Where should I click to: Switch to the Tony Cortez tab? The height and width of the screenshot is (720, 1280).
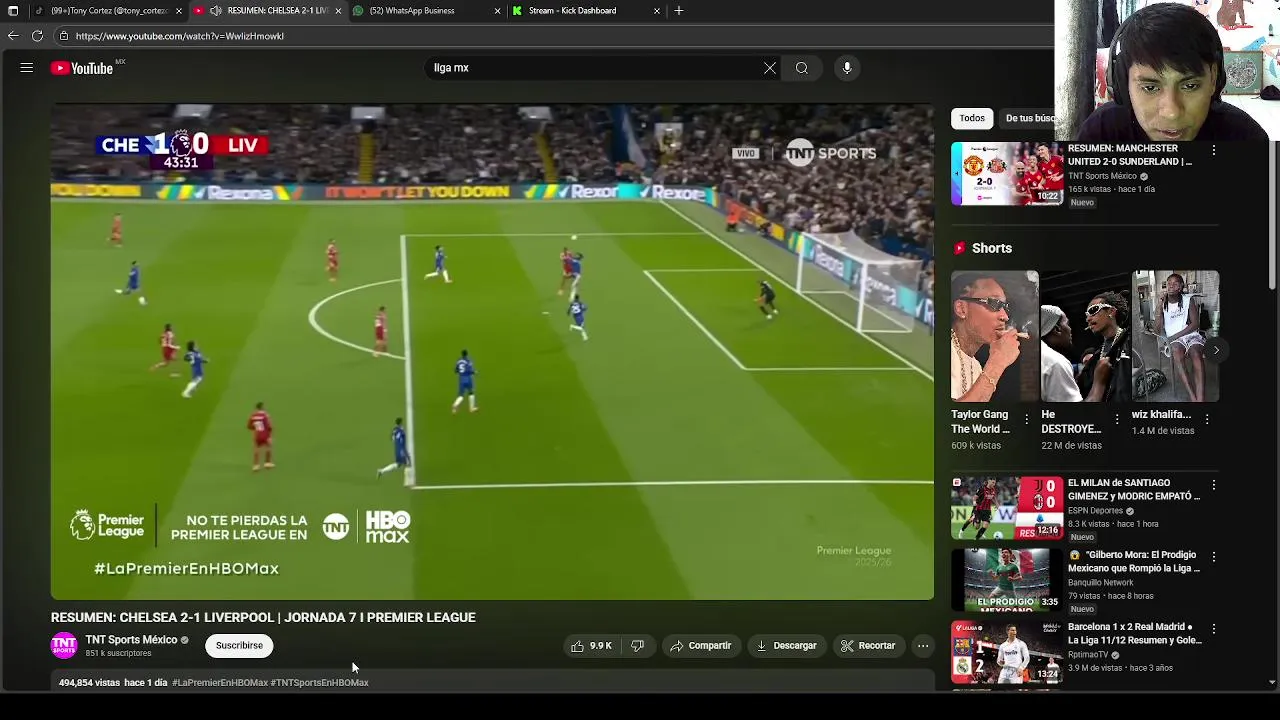(110, 10)
